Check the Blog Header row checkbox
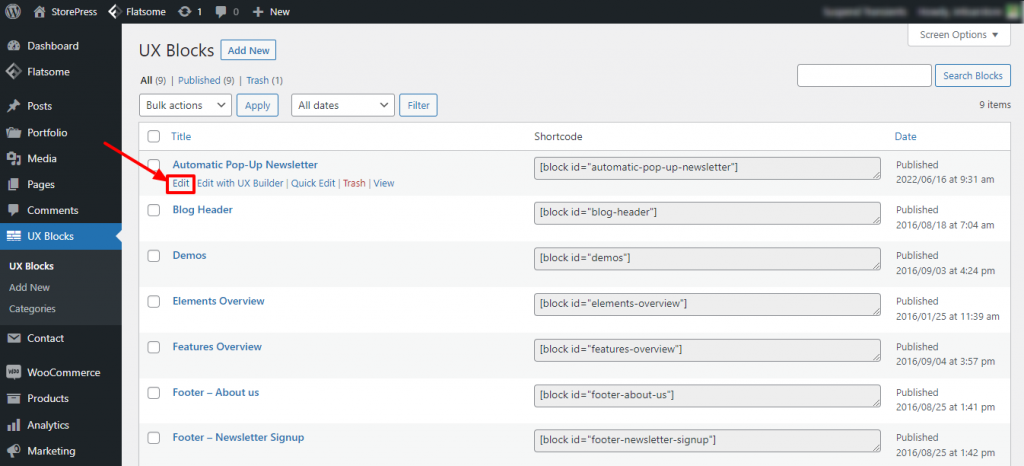This screenshot has width=1024, height=466. pos(153,210)
